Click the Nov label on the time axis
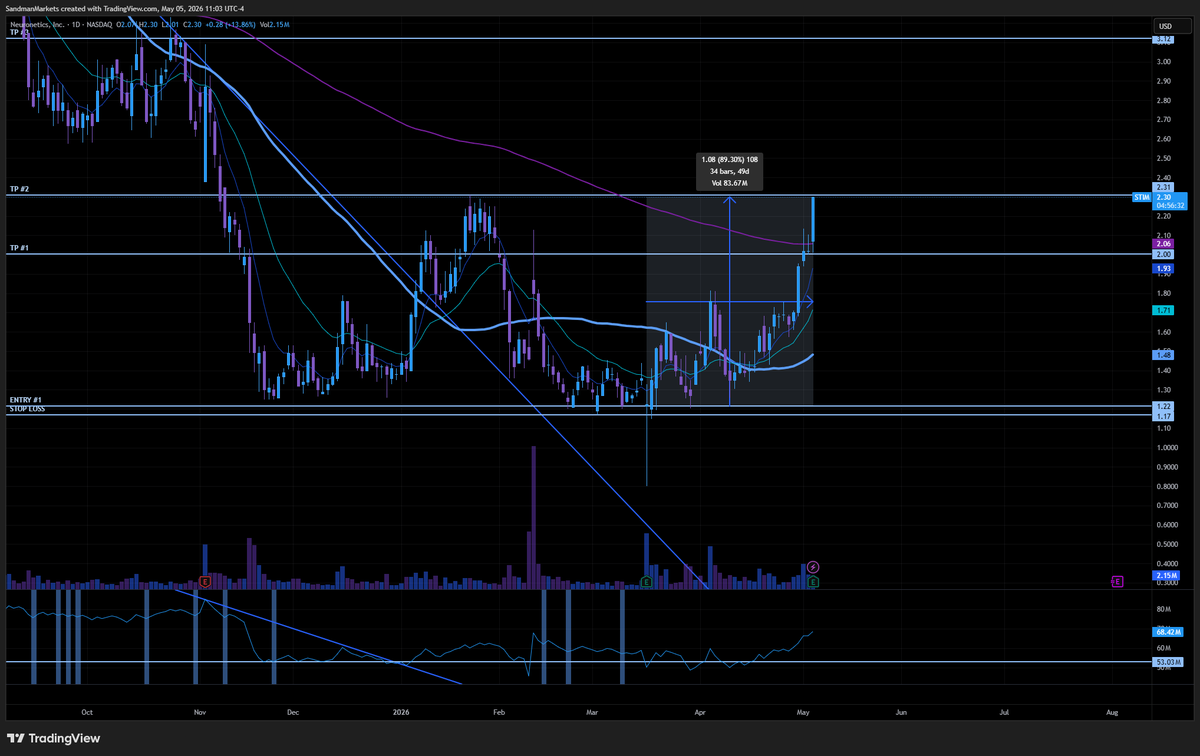 pyautogui.click(x=200, y=713)
